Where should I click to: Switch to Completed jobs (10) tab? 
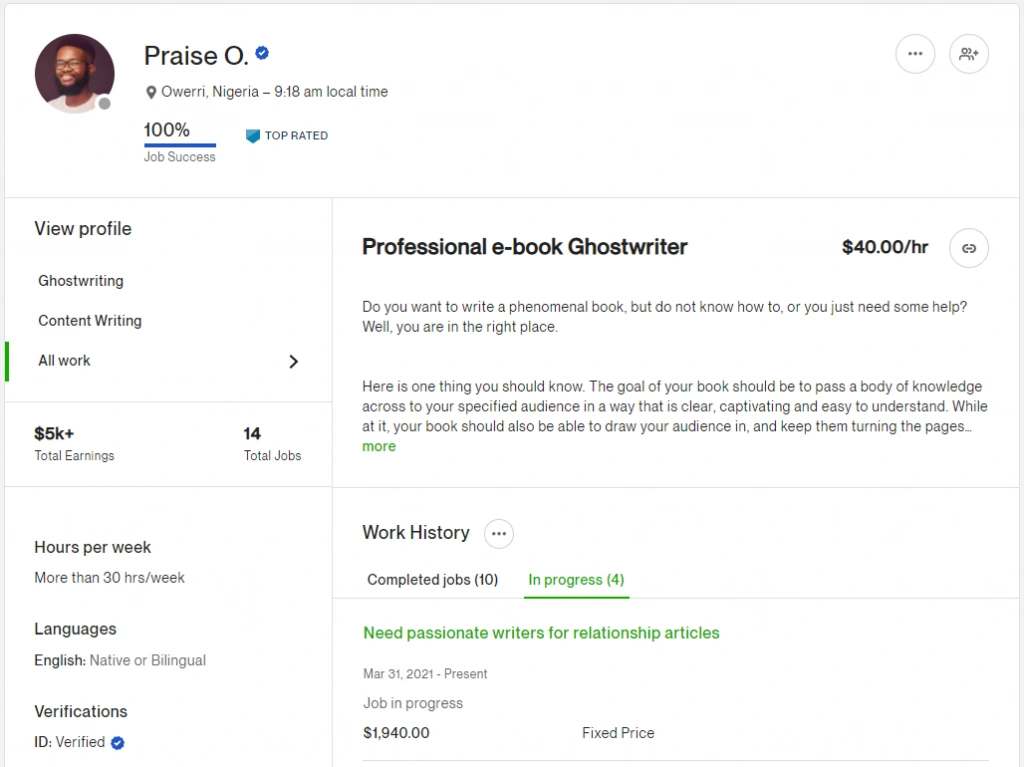pos(432,579)
